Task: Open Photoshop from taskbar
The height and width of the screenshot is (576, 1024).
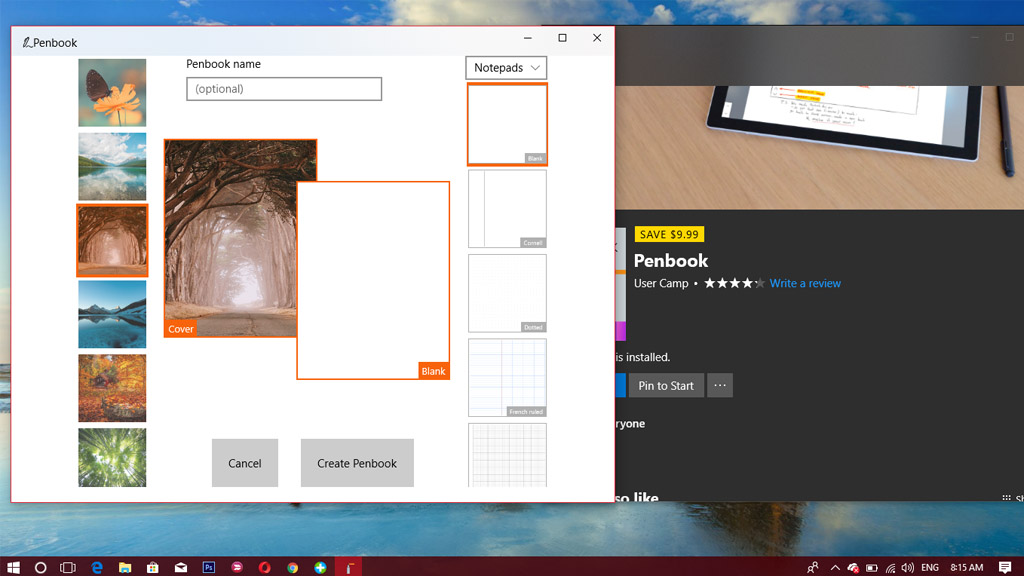Action: click(209, 568)
